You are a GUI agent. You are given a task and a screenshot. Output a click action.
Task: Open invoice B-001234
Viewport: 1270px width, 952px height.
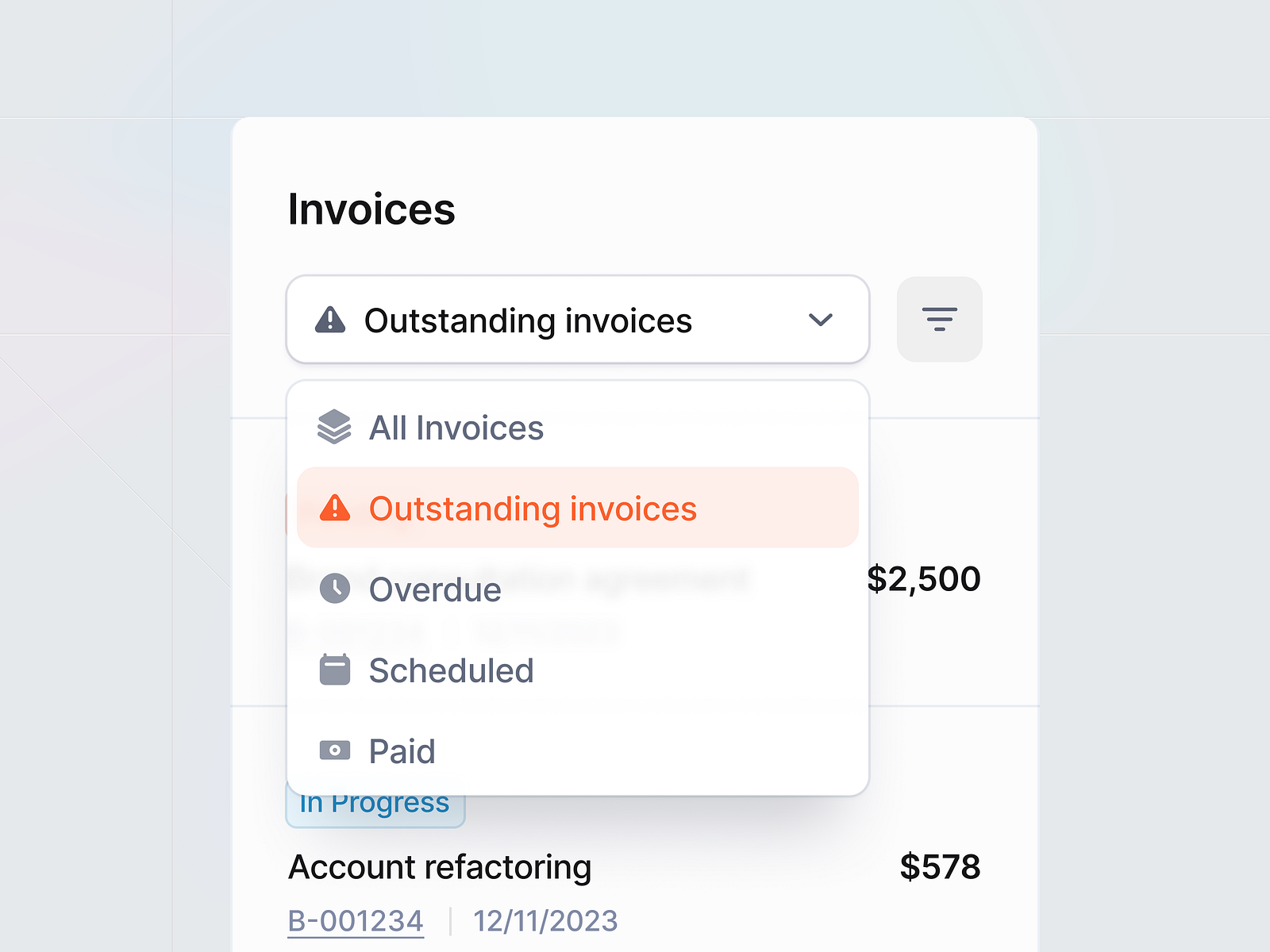pyautogui.click(x=356, y=920)
